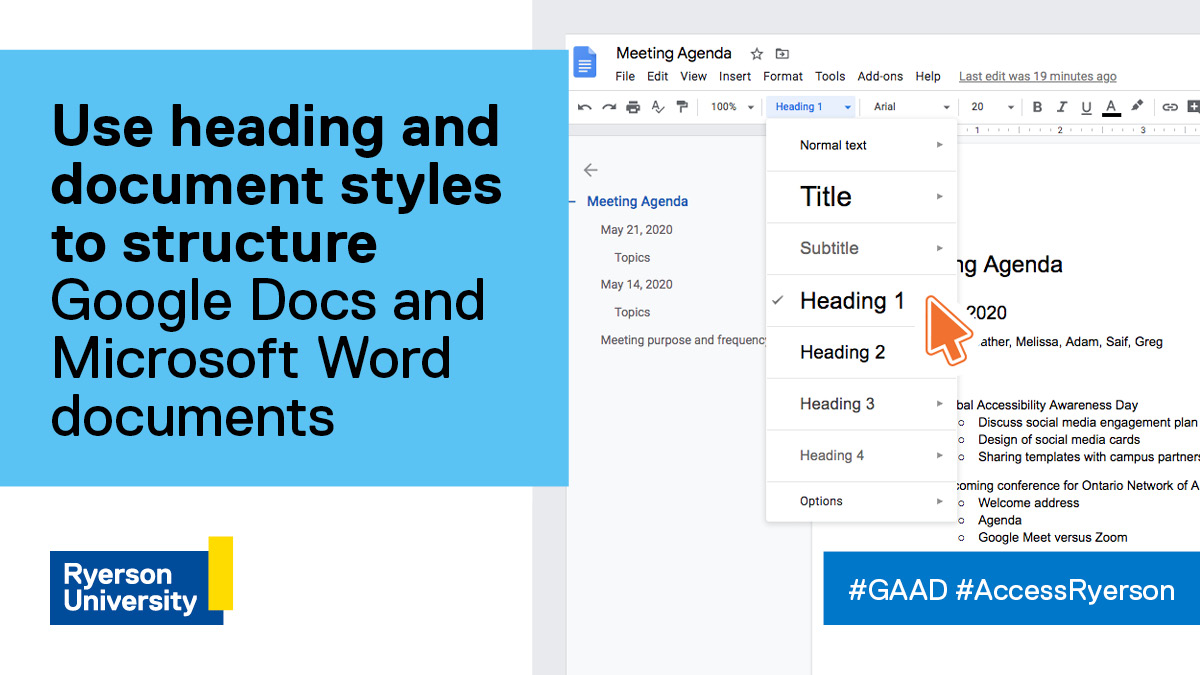Expand the Subtitle submenu arrow
The image size is (1200, 675).
point(939,248)
